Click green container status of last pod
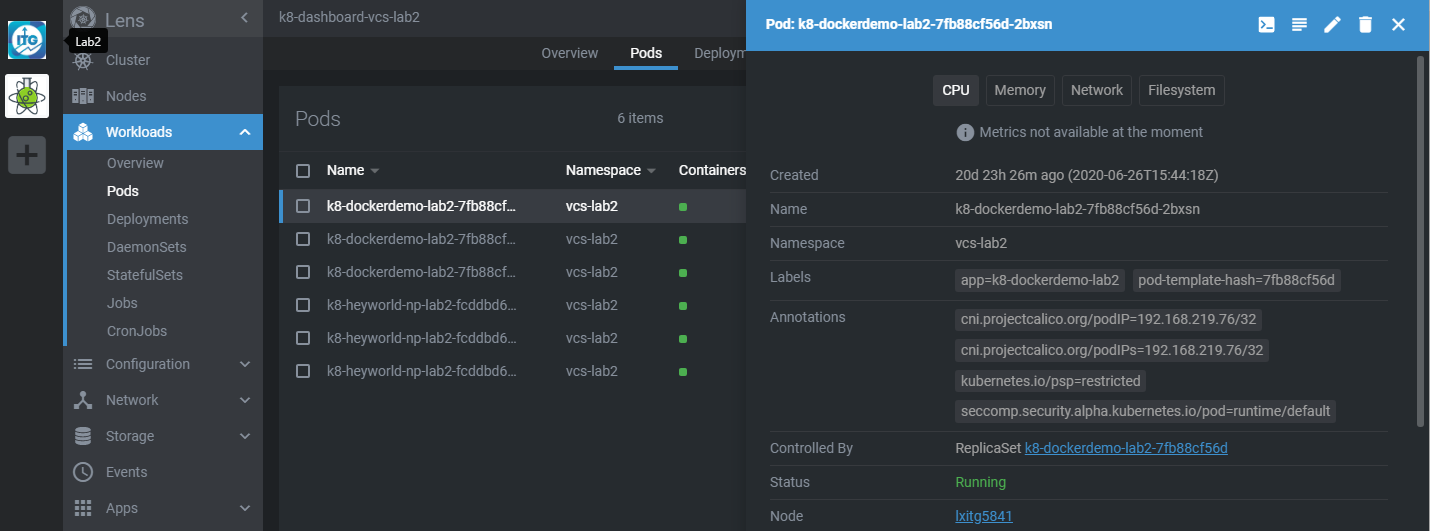Viewport: 1430px width, 531px height. (683, 371)
